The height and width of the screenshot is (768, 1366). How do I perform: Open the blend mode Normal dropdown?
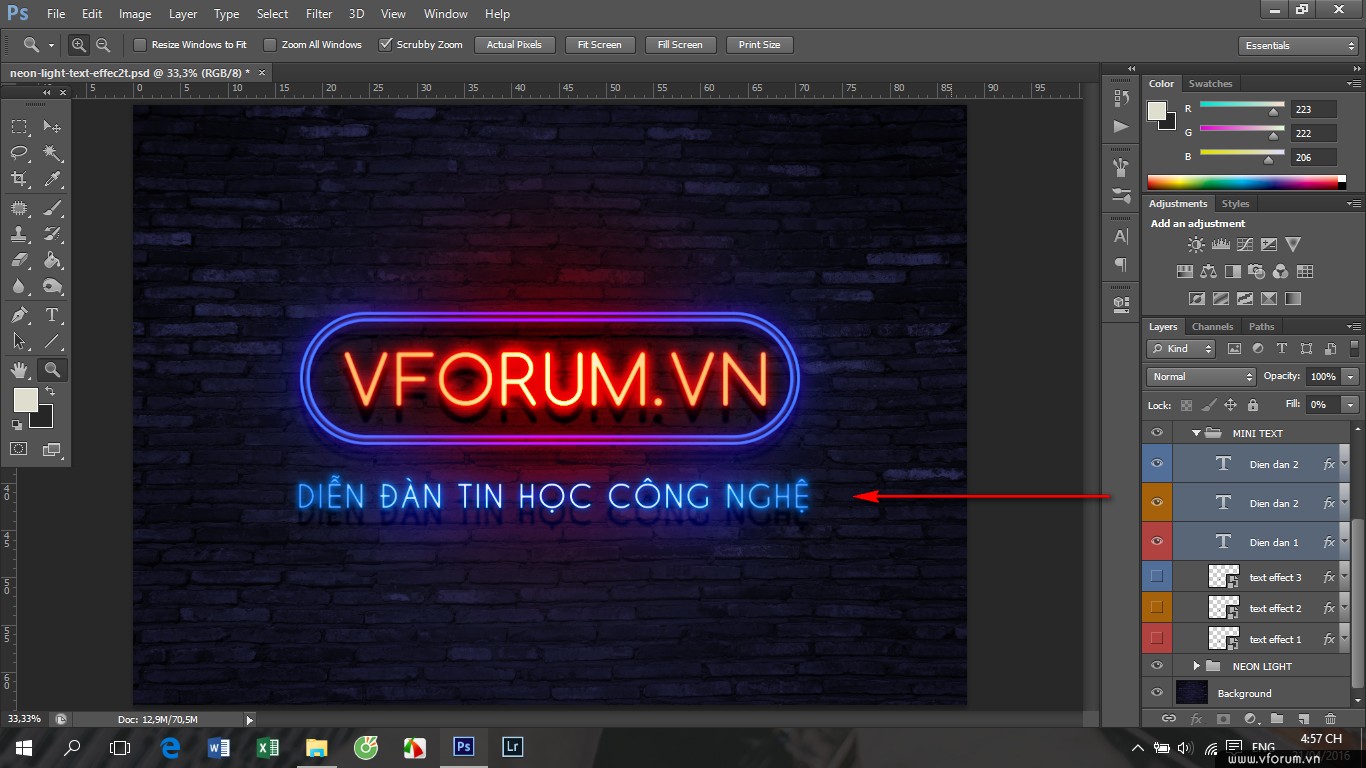pyautogui.click(x=1201, y=377)
